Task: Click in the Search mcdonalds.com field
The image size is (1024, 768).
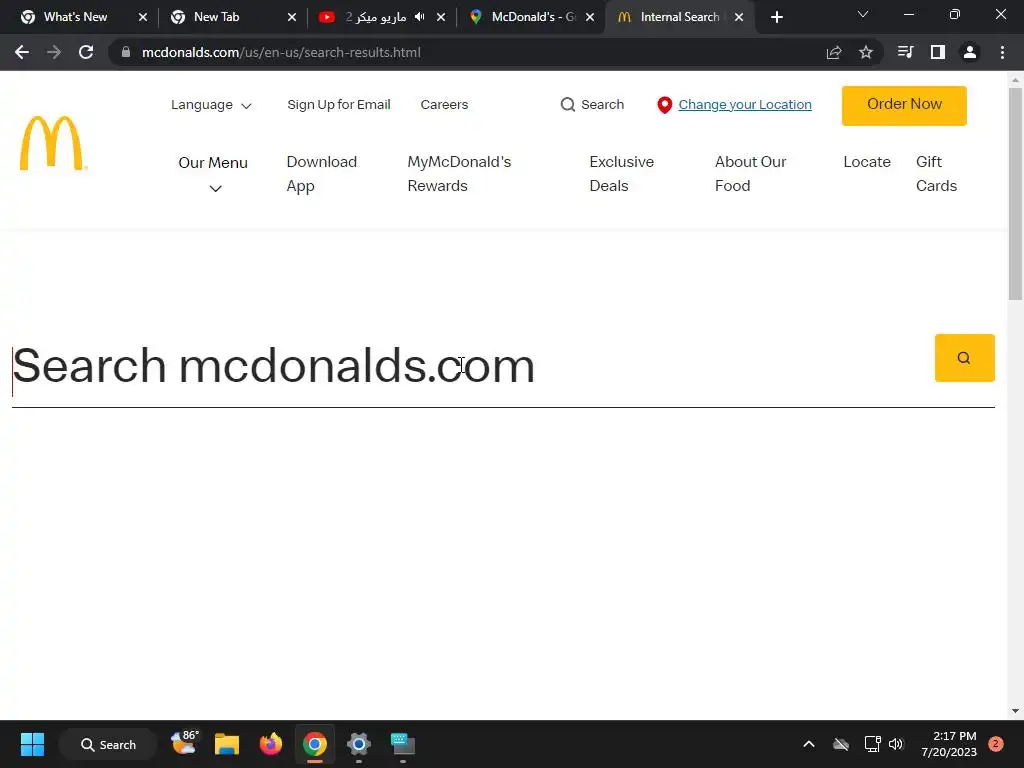Action: pos(470,366)
